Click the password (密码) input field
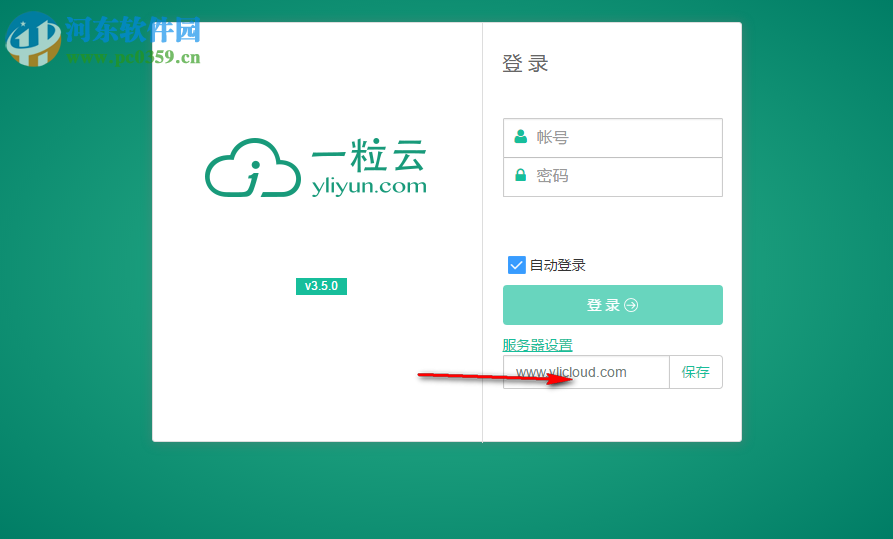The image size is (893, 539). (613, 177)
